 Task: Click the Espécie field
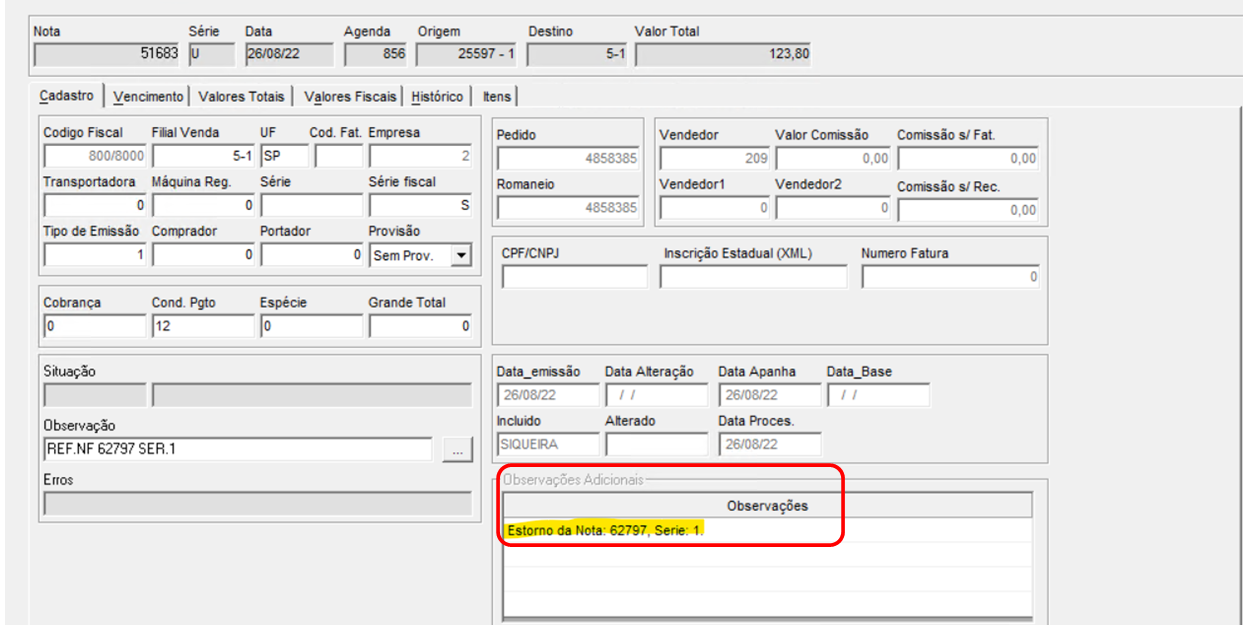click(x=312, y=326)
